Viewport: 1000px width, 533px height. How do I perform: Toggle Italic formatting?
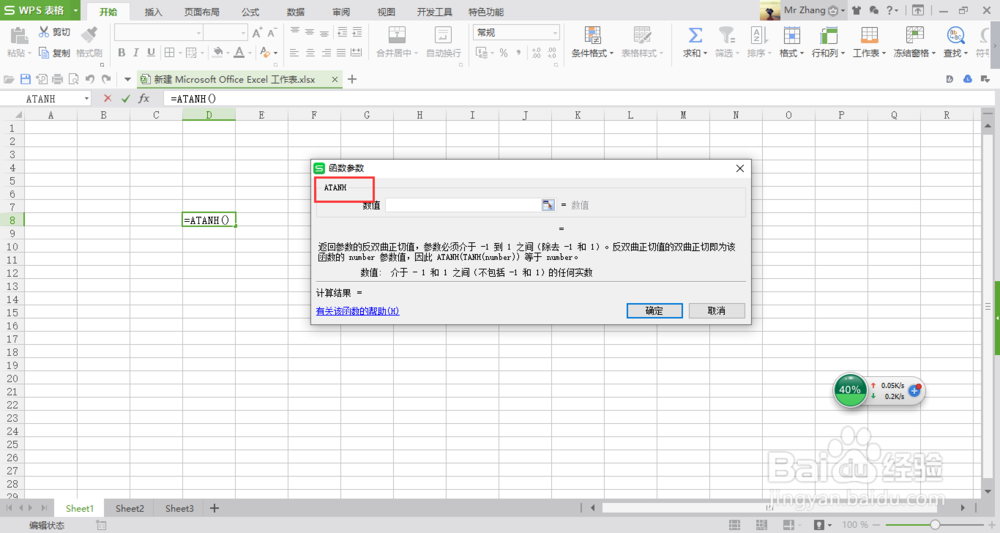pos(136,52)
